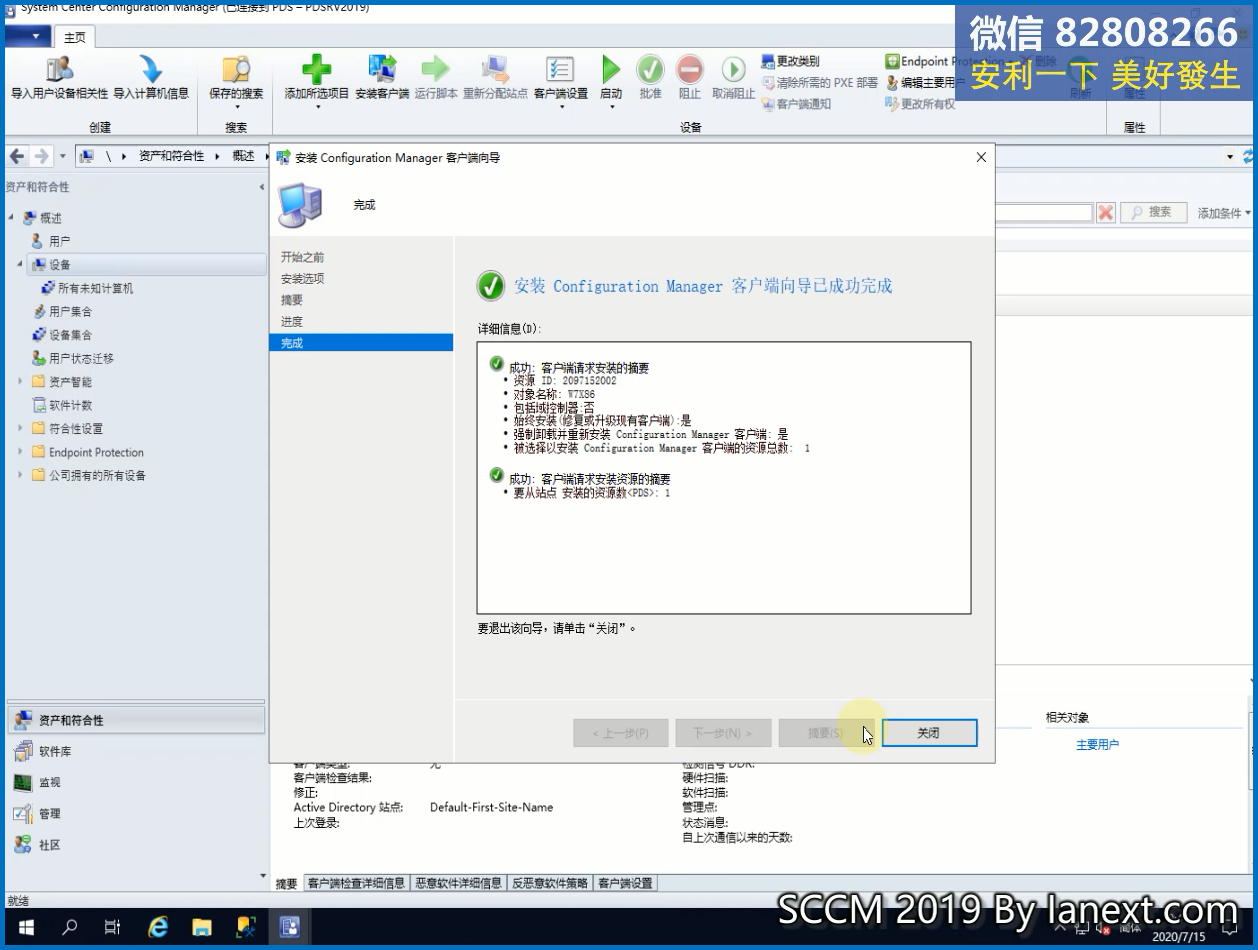Open the Add Criteria (添加条件) dropdown
The image size is (1258, 950).
(x=1224, y=213)
